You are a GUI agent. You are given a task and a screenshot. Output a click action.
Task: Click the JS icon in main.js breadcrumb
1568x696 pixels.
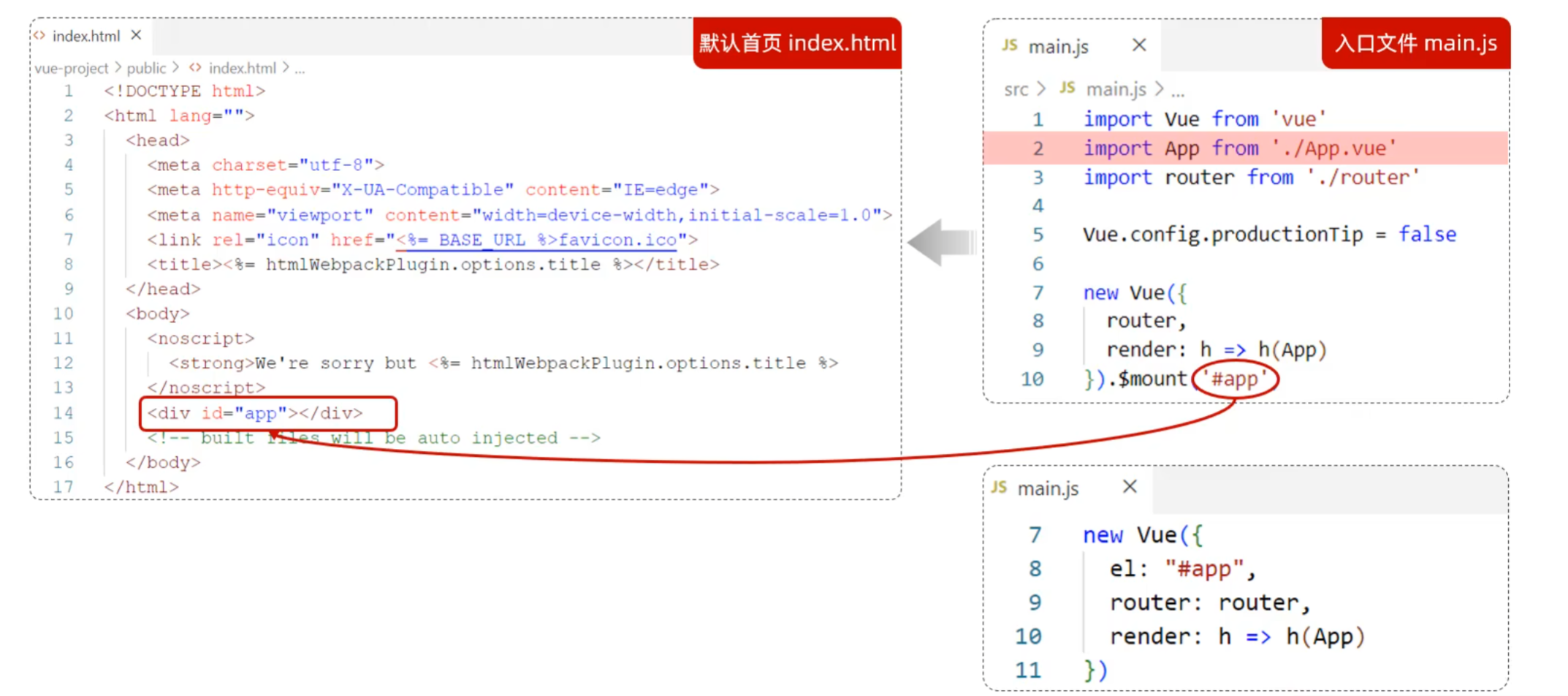[1067, 88]
